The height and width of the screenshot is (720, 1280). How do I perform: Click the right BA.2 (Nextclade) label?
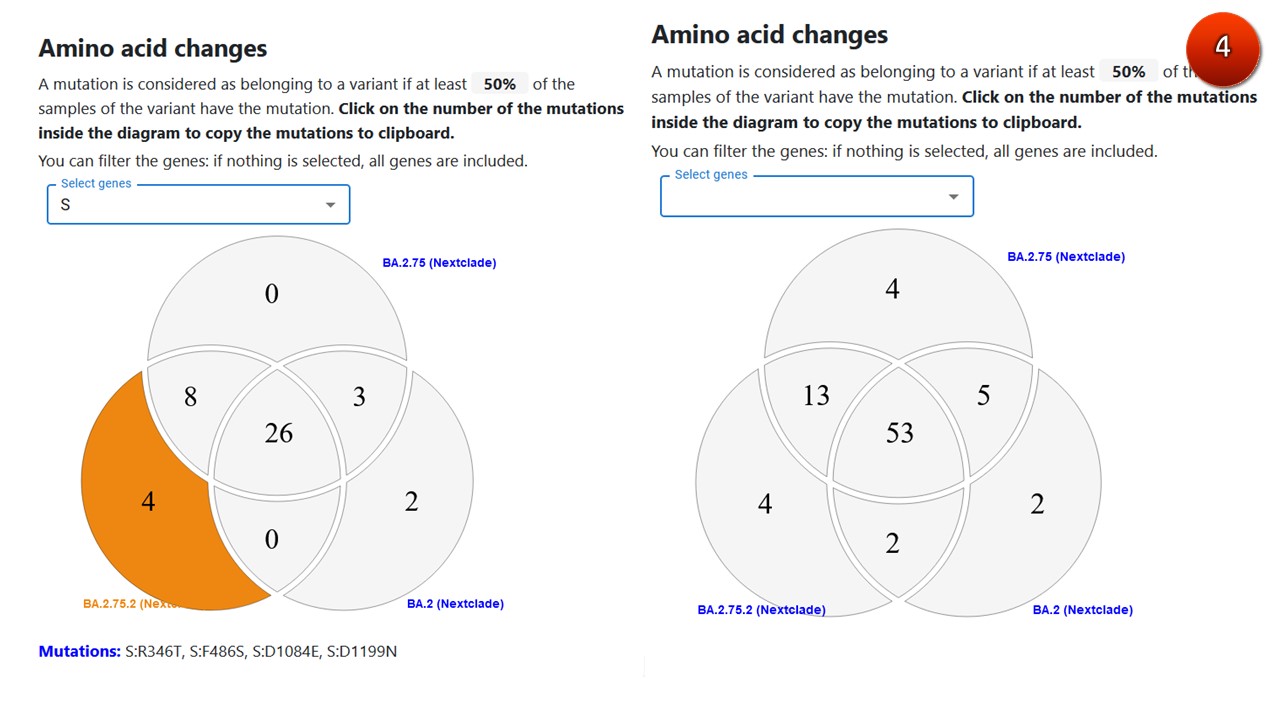pos(1082,610)
